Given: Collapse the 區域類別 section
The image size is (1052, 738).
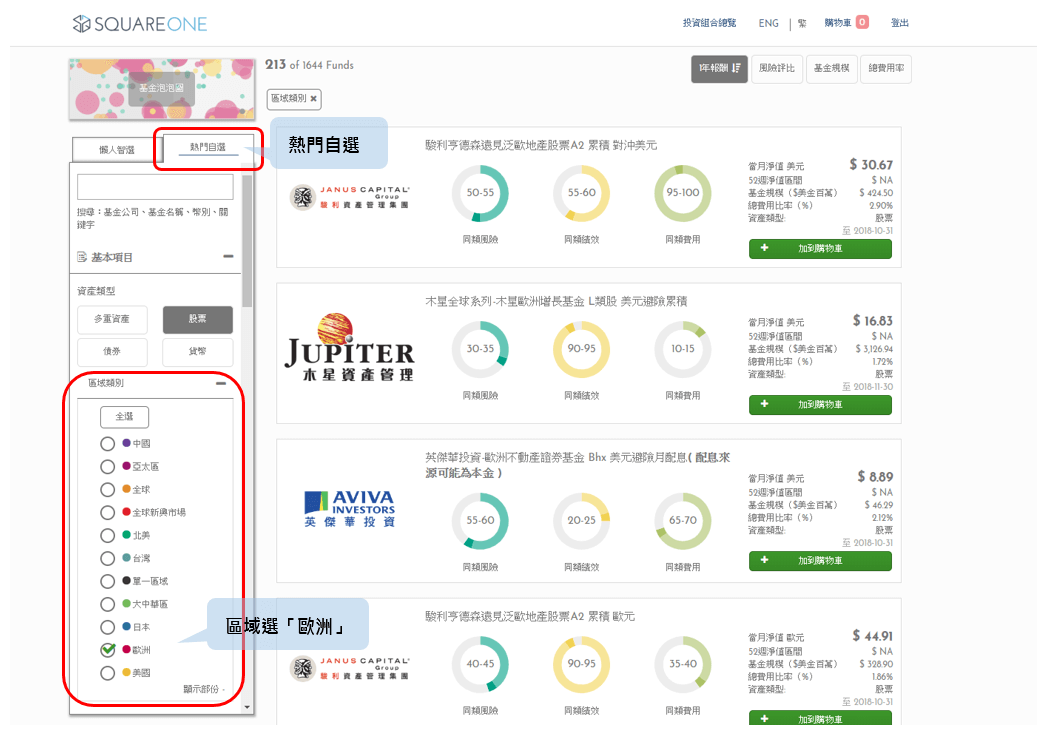Looking at the screenshot, I should [221, 383].
